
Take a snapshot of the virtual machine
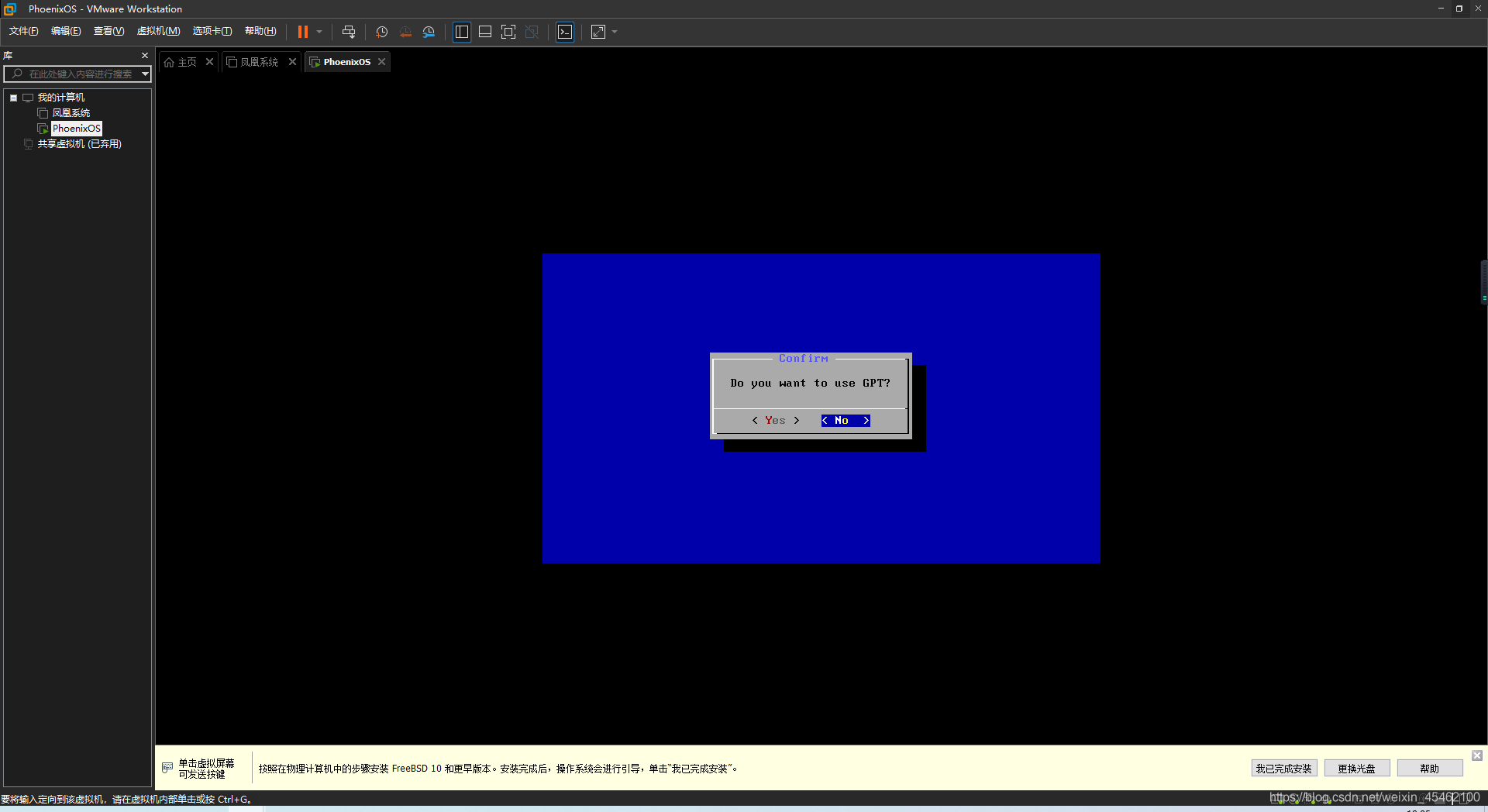pos(381,32)
